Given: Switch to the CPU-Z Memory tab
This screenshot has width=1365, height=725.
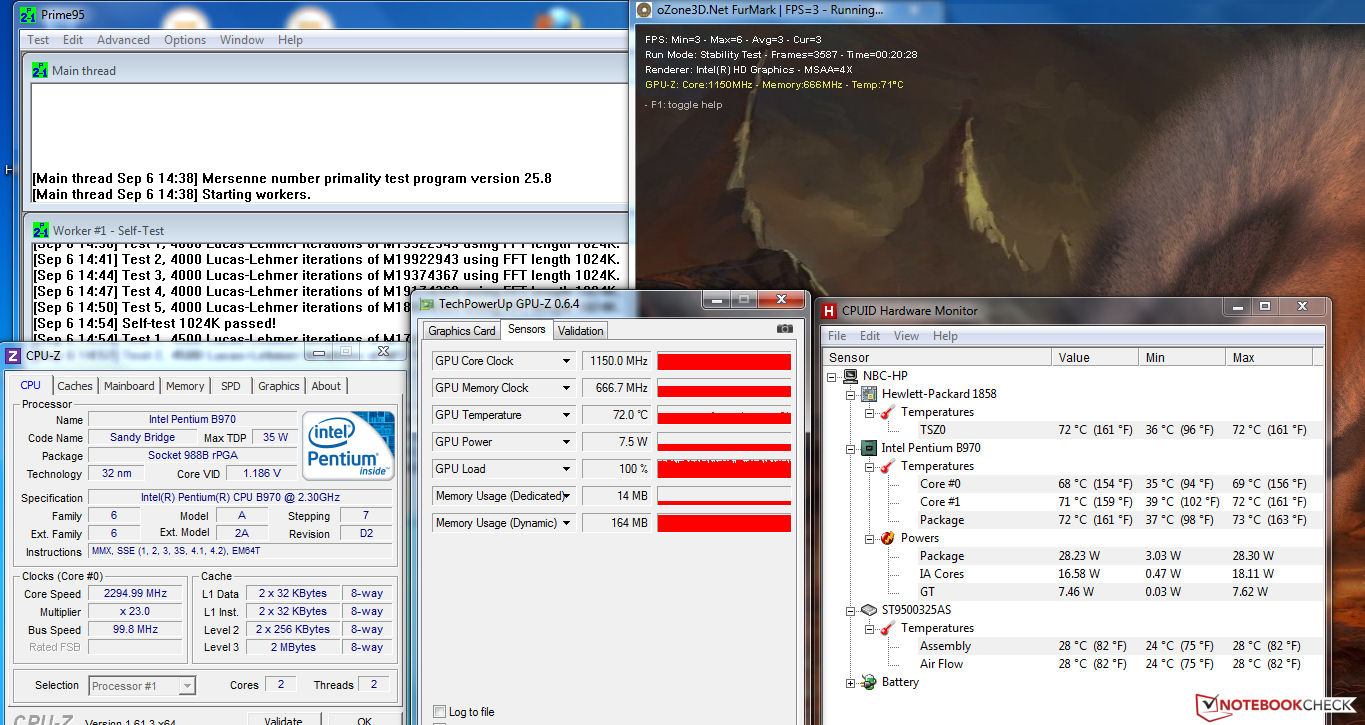Looking at the screenshot, I should coord(185,386).
